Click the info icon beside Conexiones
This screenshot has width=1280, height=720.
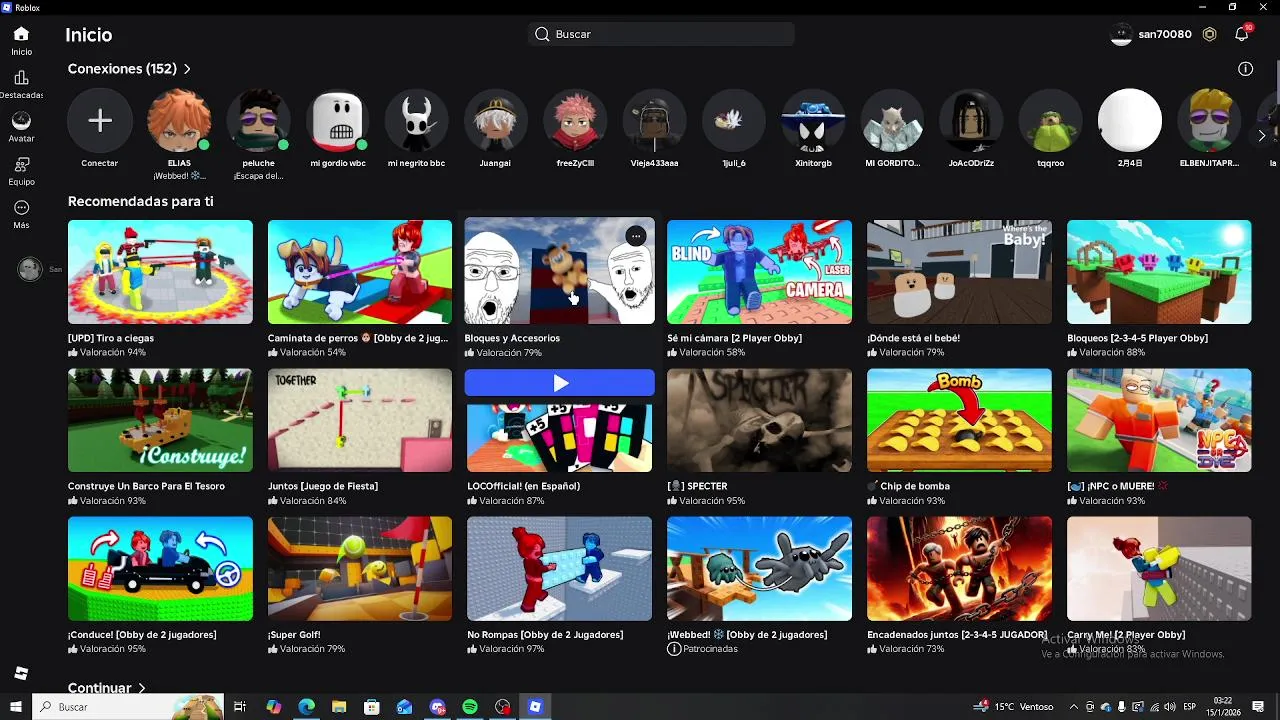click(1245, 69)
